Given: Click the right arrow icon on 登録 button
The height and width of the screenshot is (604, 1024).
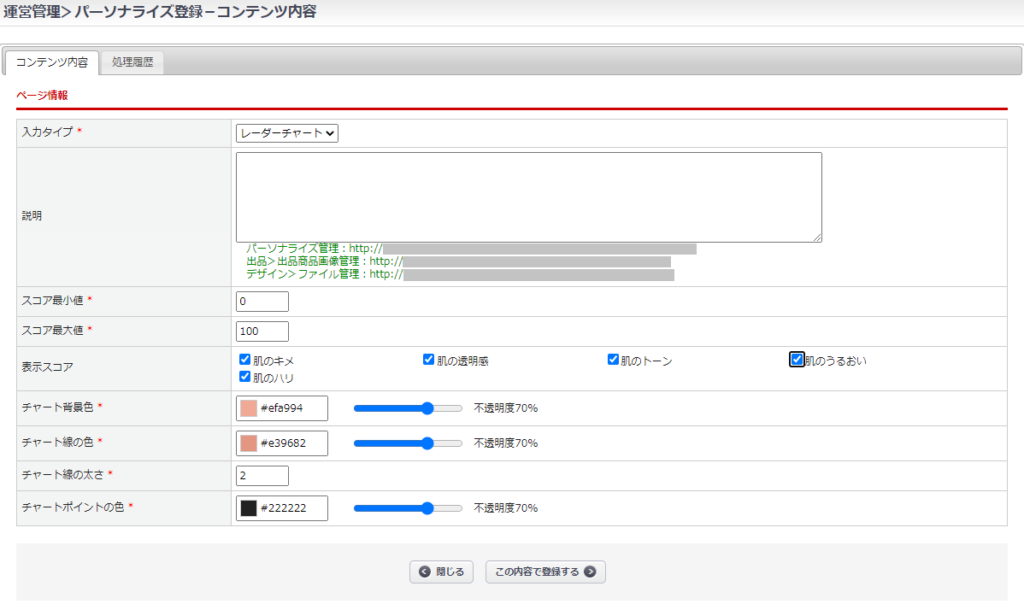Looking at the screenshot, I should [590, 572].
